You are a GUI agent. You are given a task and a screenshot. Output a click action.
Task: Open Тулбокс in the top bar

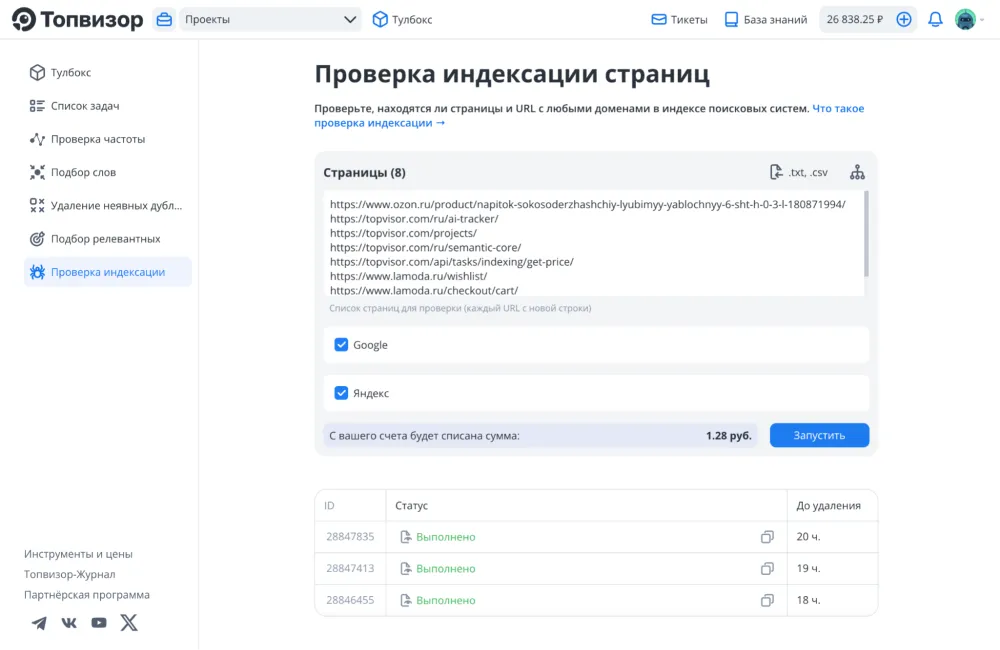tap(402, 19)
